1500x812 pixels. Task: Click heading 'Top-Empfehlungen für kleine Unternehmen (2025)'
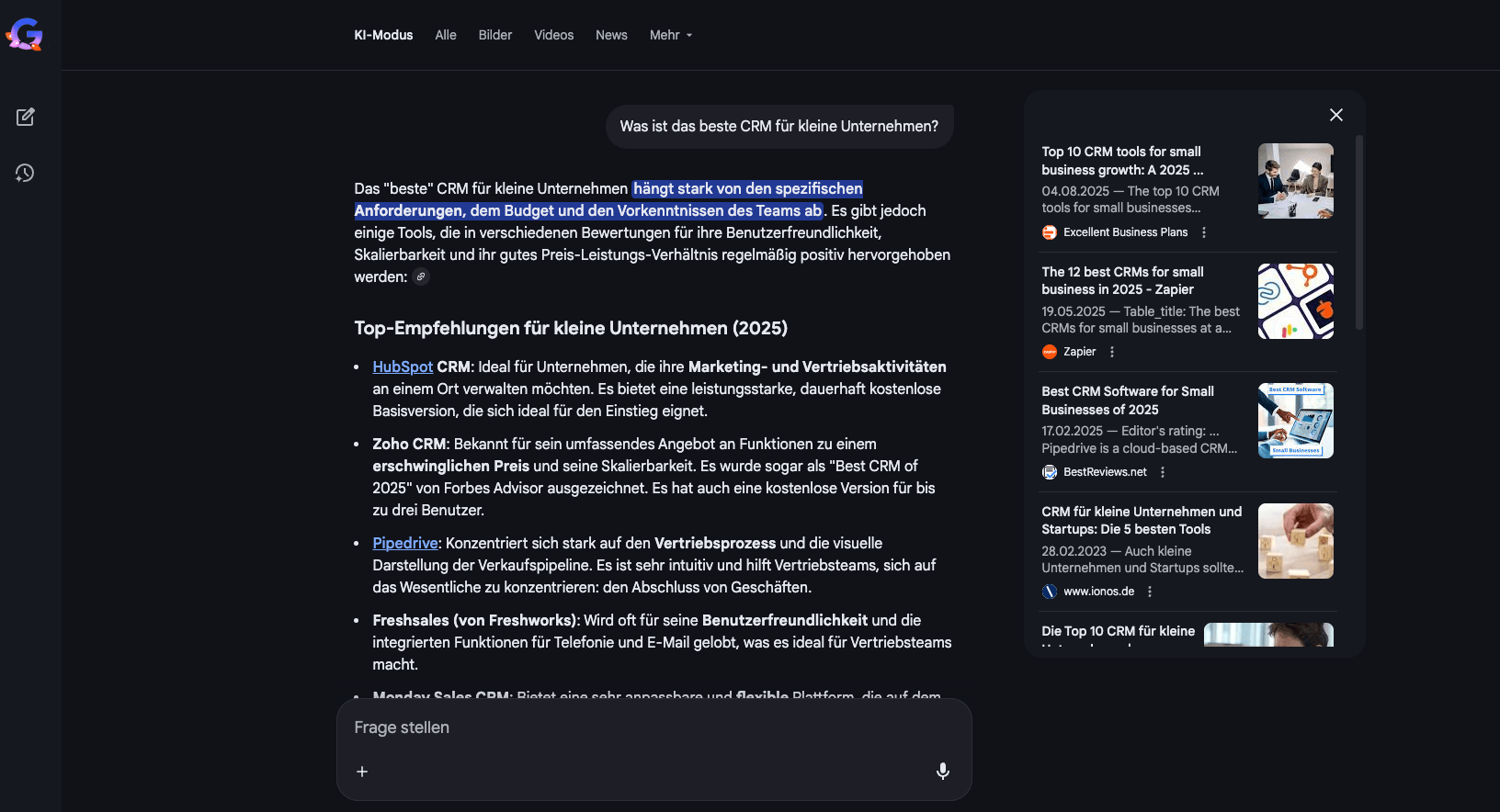571,328
